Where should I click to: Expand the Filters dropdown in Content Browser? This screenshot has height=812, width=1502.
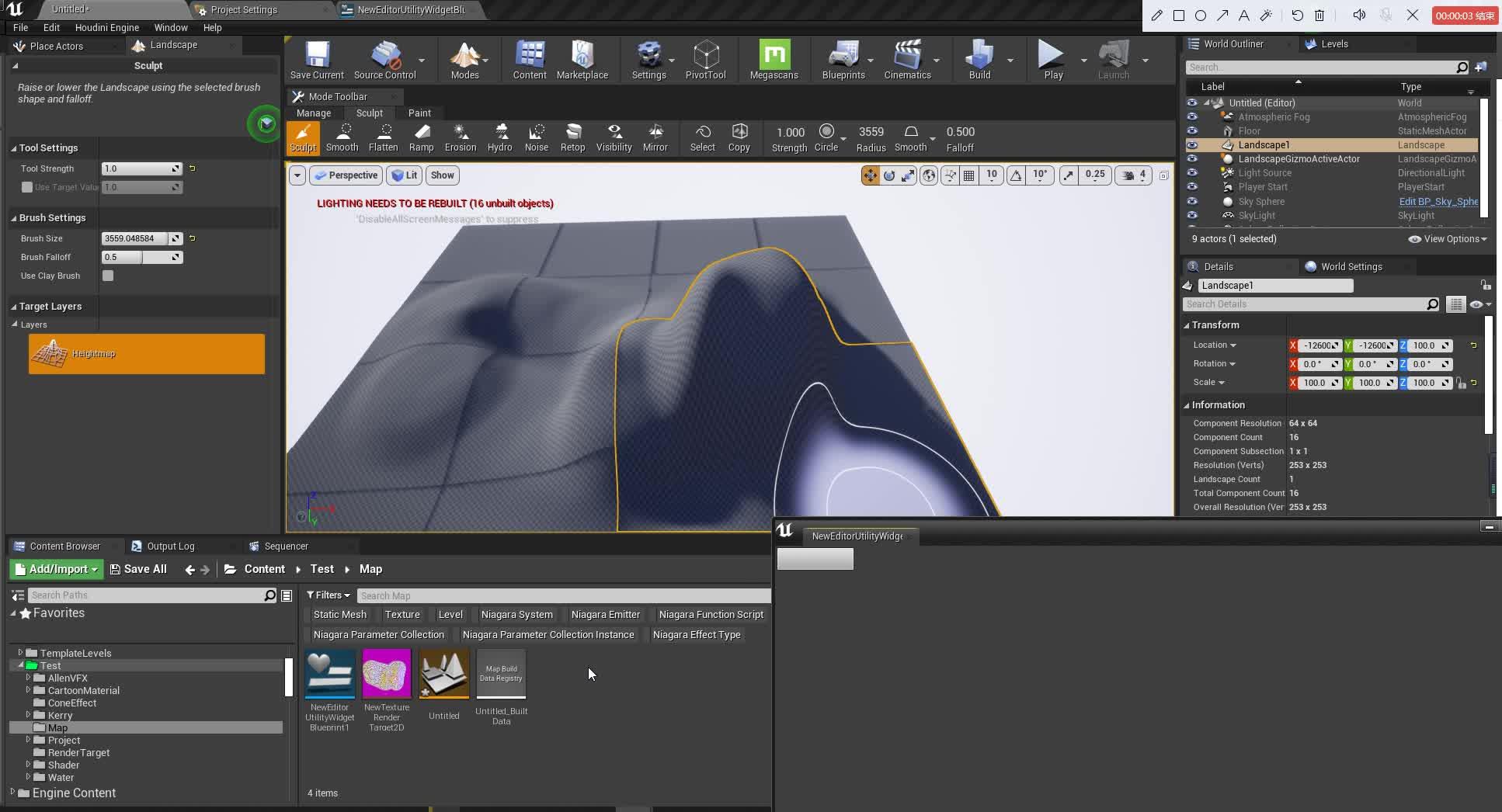328,595
